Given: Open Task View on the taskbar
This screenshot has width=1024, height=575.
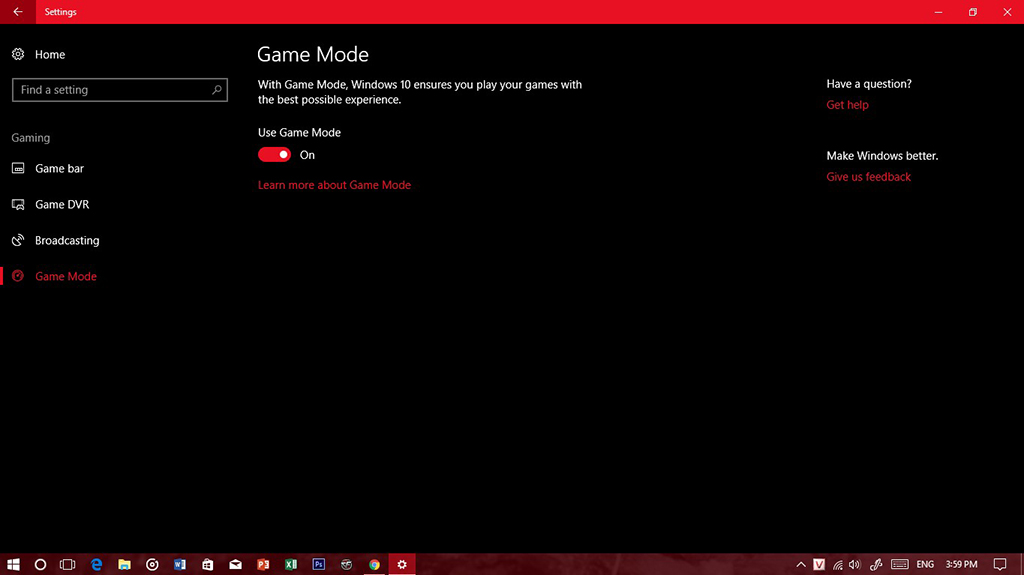Looking at the screenshot, I should 68,564.
